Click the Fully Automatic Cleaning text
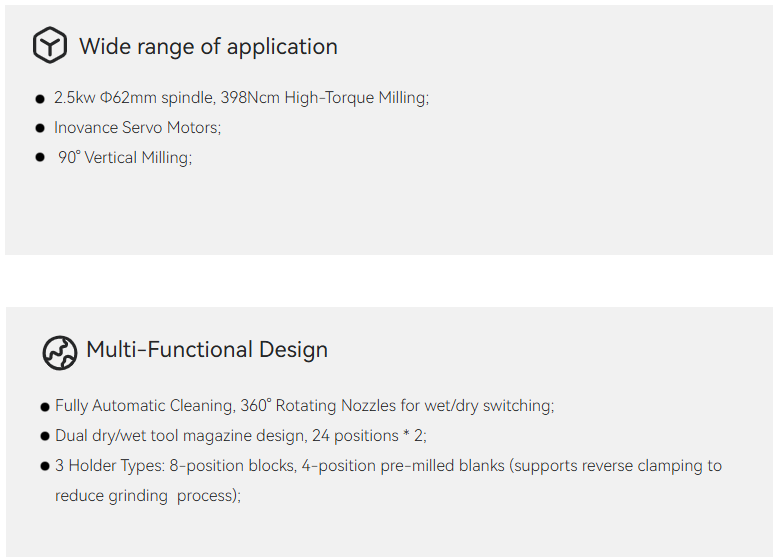The height and width of the screenshot is (558, 778). click(x=145, y=406)
